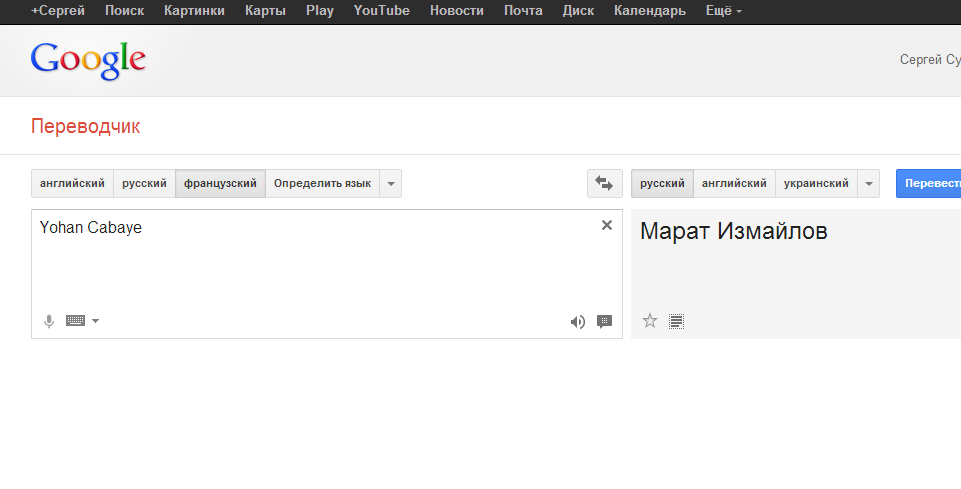Viewport: 961px width, 489px height.
Task: Open Новости in top bar
Action: point(457,11)
